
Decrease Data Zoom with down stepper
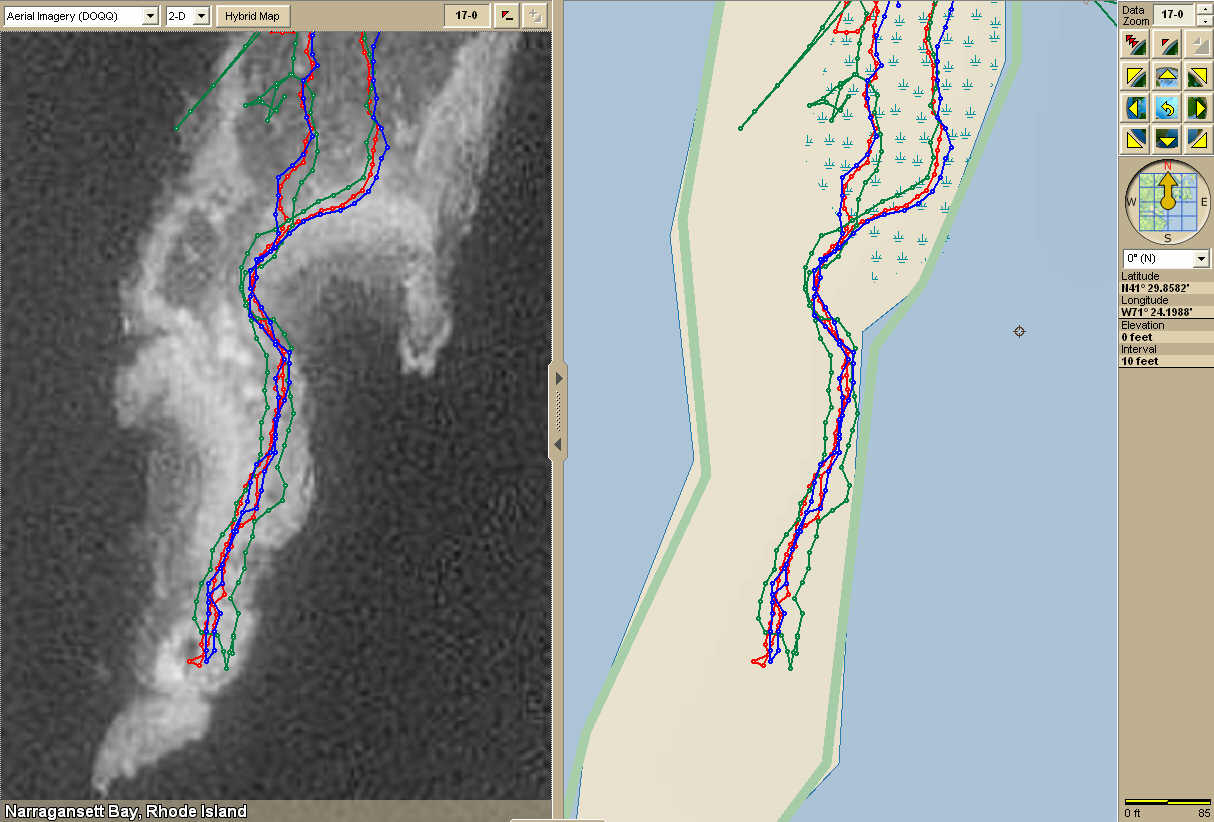(1203, 19)
